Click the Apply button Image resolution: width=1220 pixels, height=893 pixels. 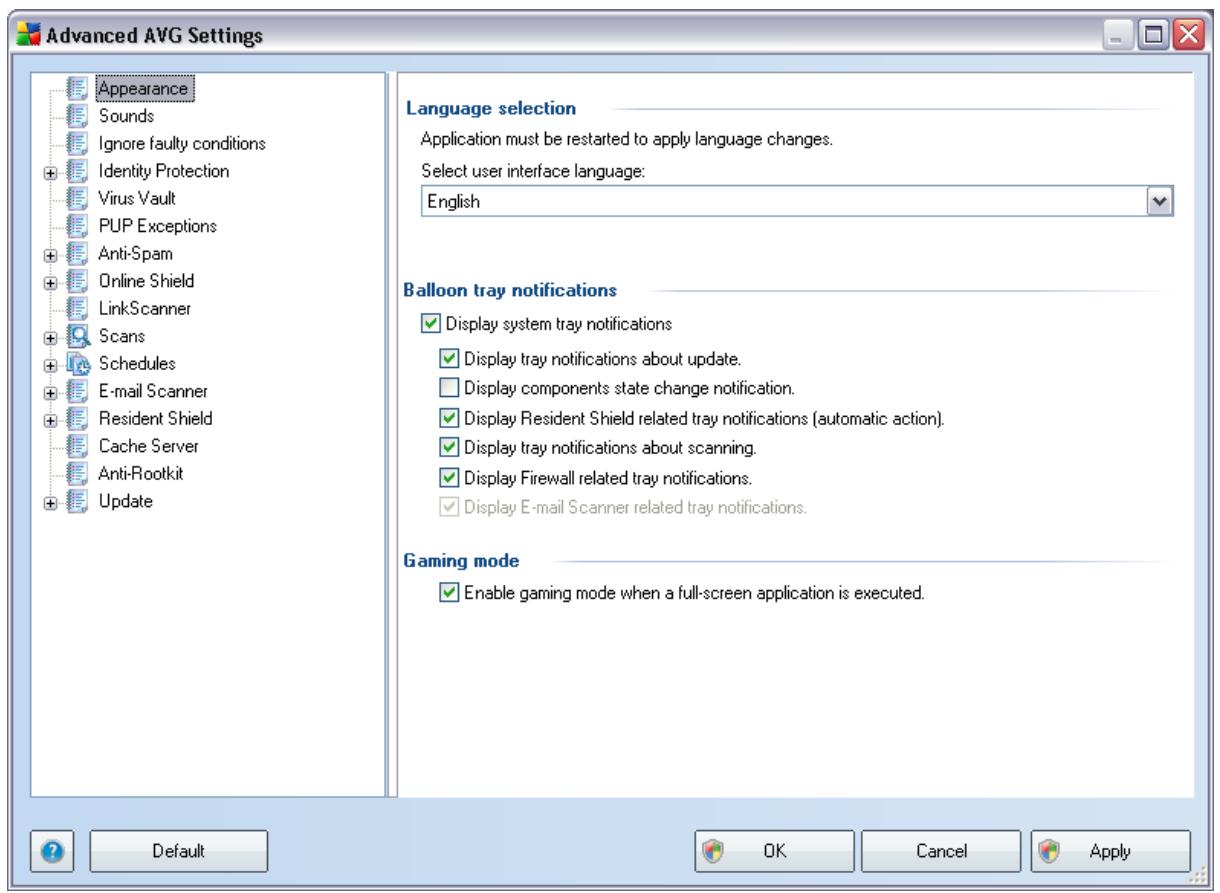(x=1111, y=851)
